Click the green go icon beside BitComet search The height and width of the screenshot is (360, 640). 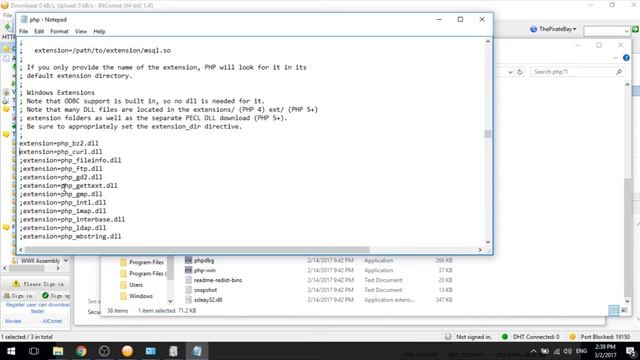(635, 29)
